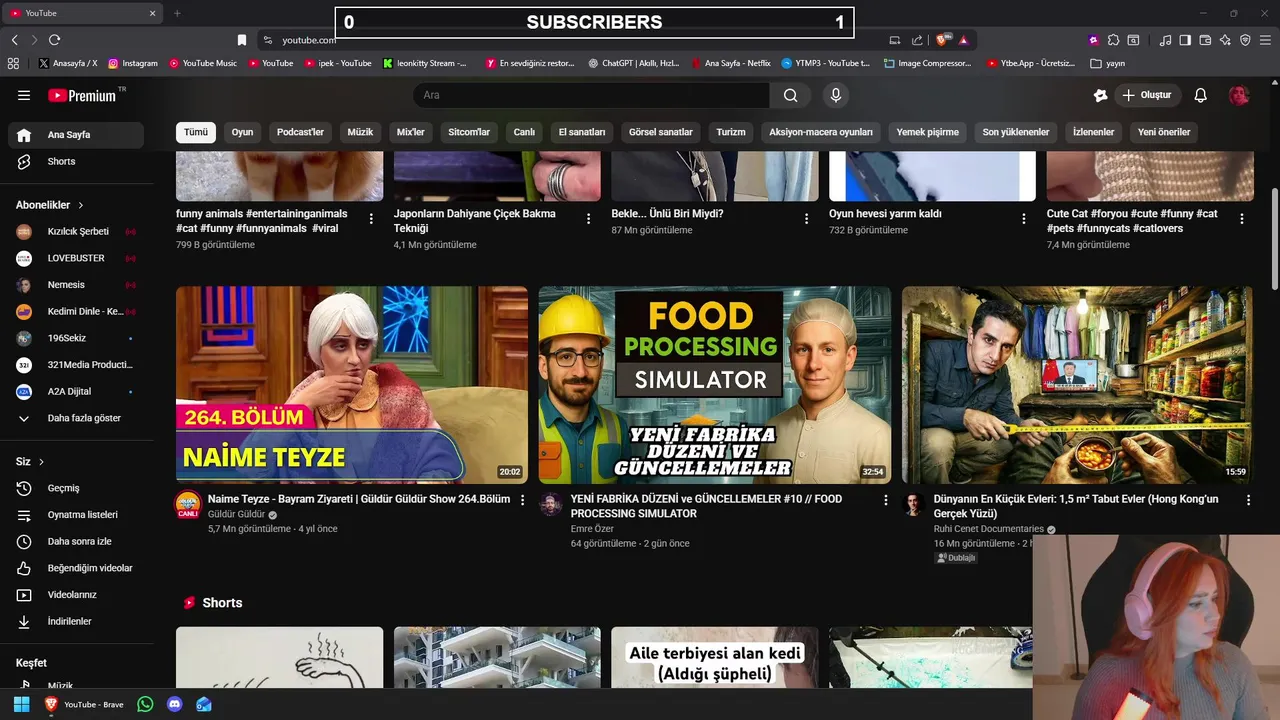Open the Brave main menu
This screenshot has width=1280, height=720.
1265,40
